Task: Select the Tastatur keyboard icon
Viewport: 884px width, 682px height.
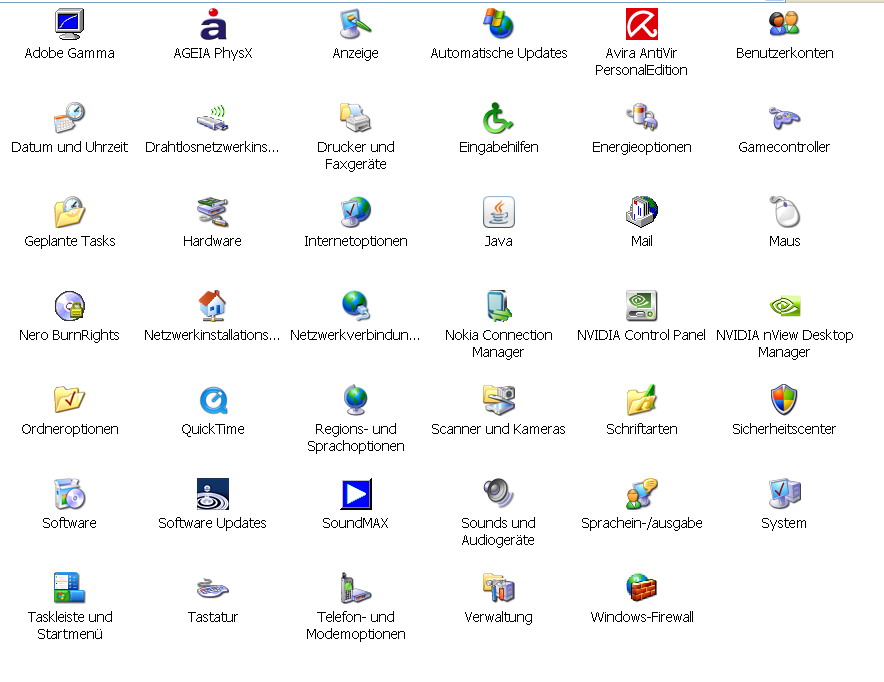Action: point(213,588)
